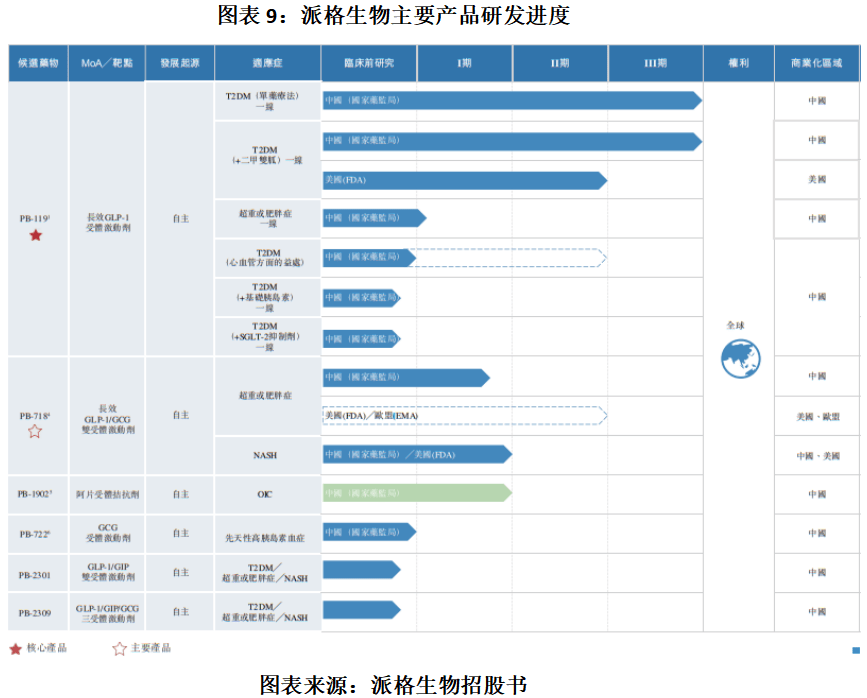Click the GLP-1/GIP/GCG三受體激動劑 cell
Screen dimensions: 867x698
click(107, 613)
